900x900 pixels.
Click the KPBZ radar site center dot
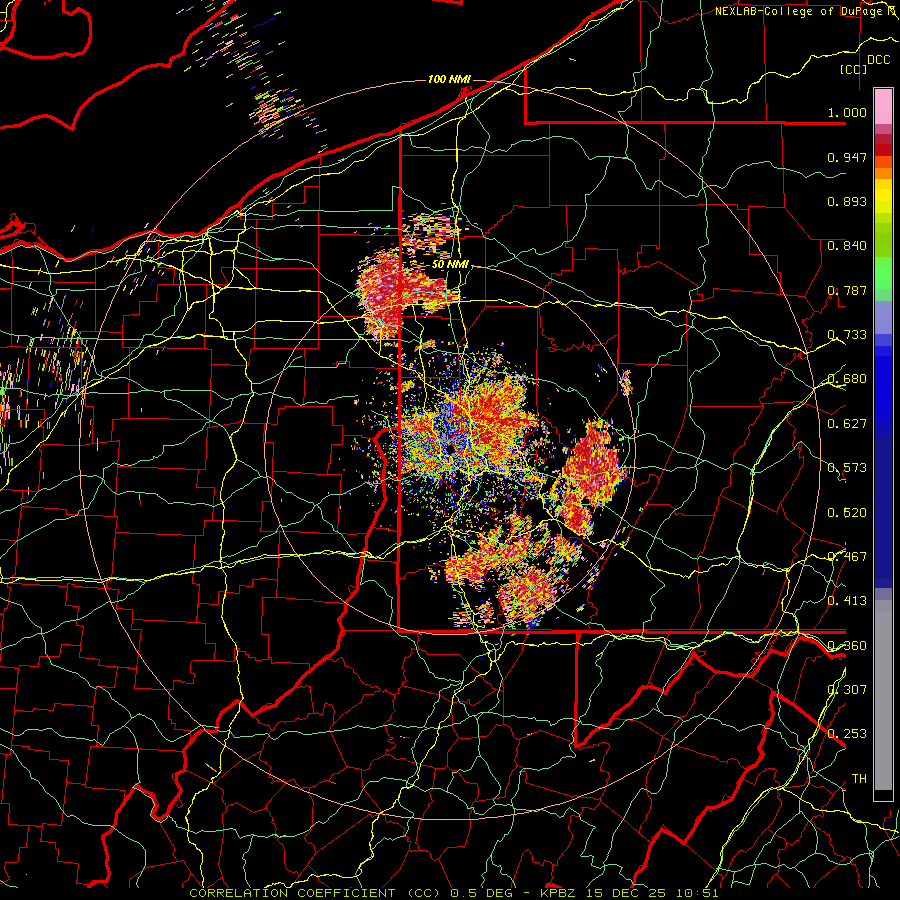(451, 448)
